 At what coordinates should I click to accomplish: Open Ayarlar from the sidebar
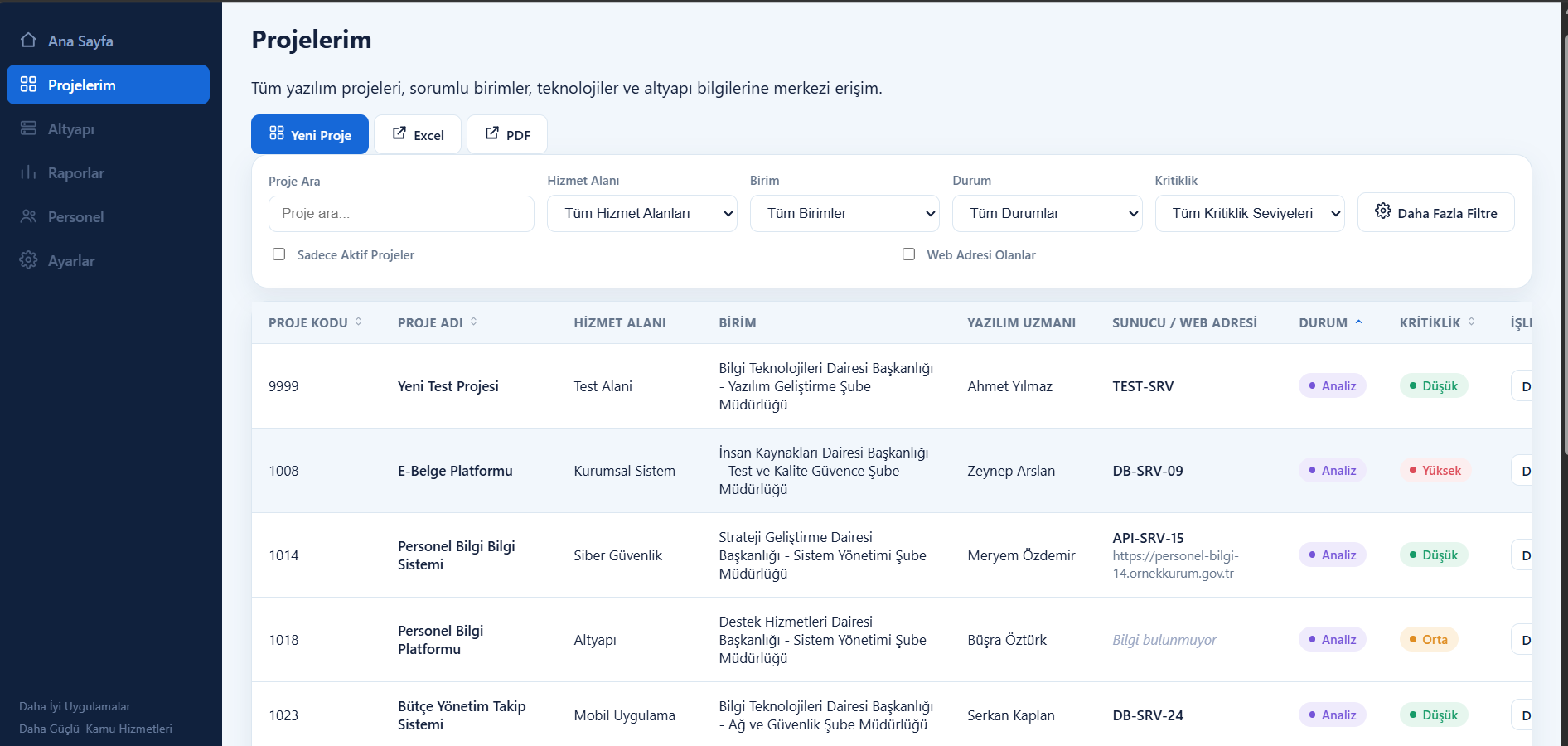[x=108, y=260]
